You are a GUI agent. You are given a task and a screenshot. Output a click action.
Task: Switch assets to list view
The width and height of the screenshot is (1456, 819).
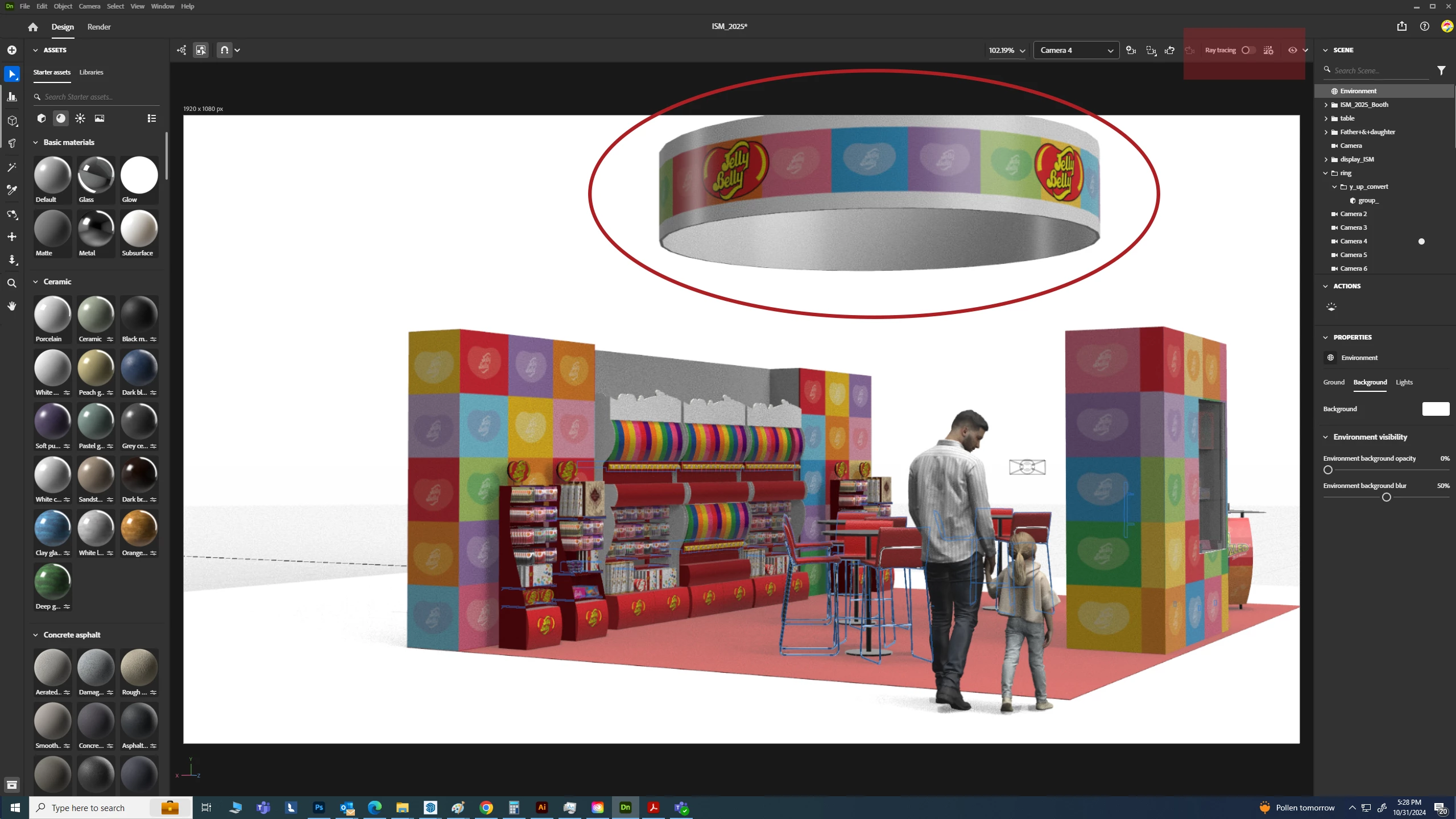[x=152, y=118]
